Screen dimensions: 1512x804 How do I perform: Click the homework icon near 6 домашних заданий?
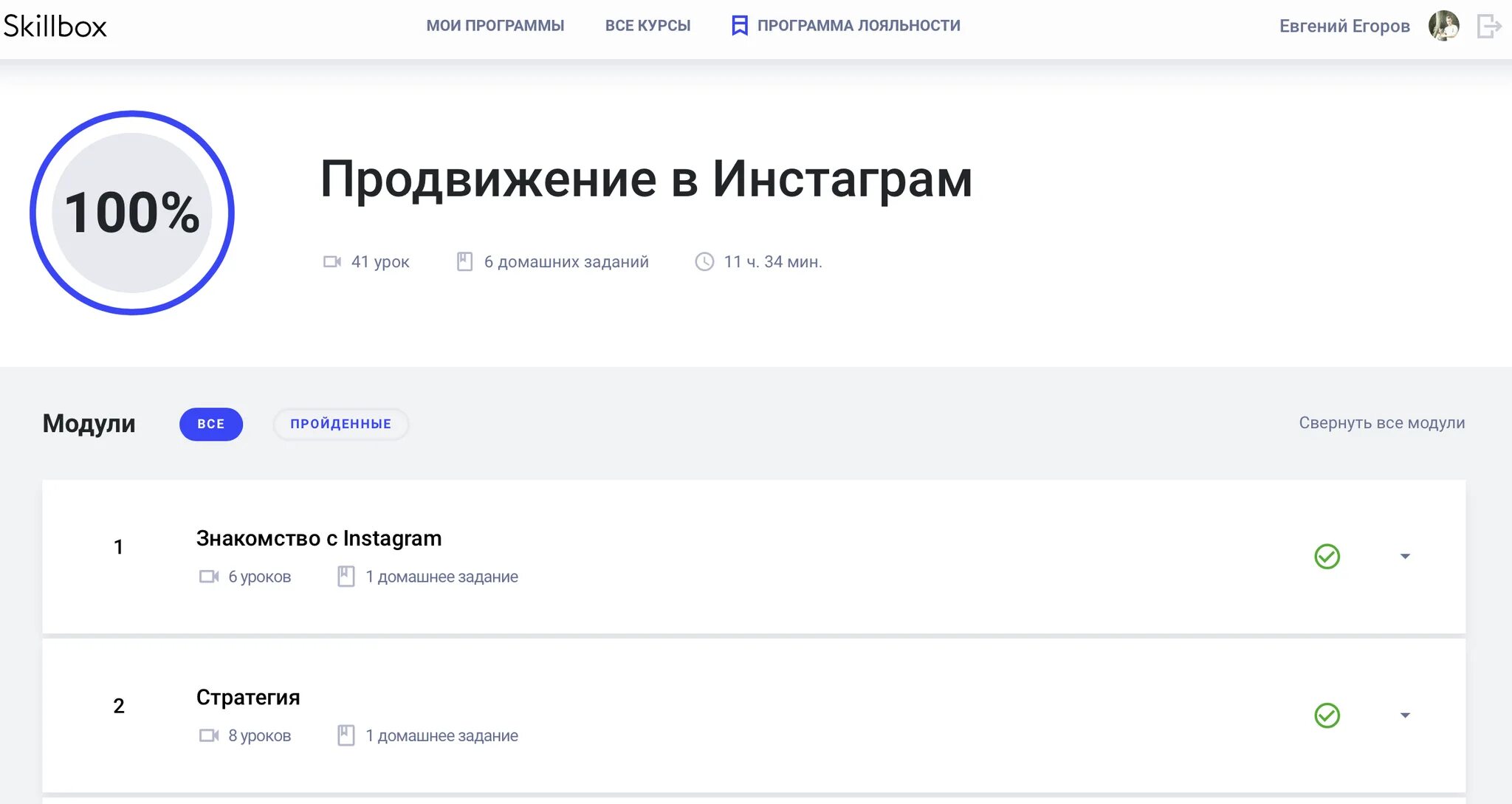[464, 262]
